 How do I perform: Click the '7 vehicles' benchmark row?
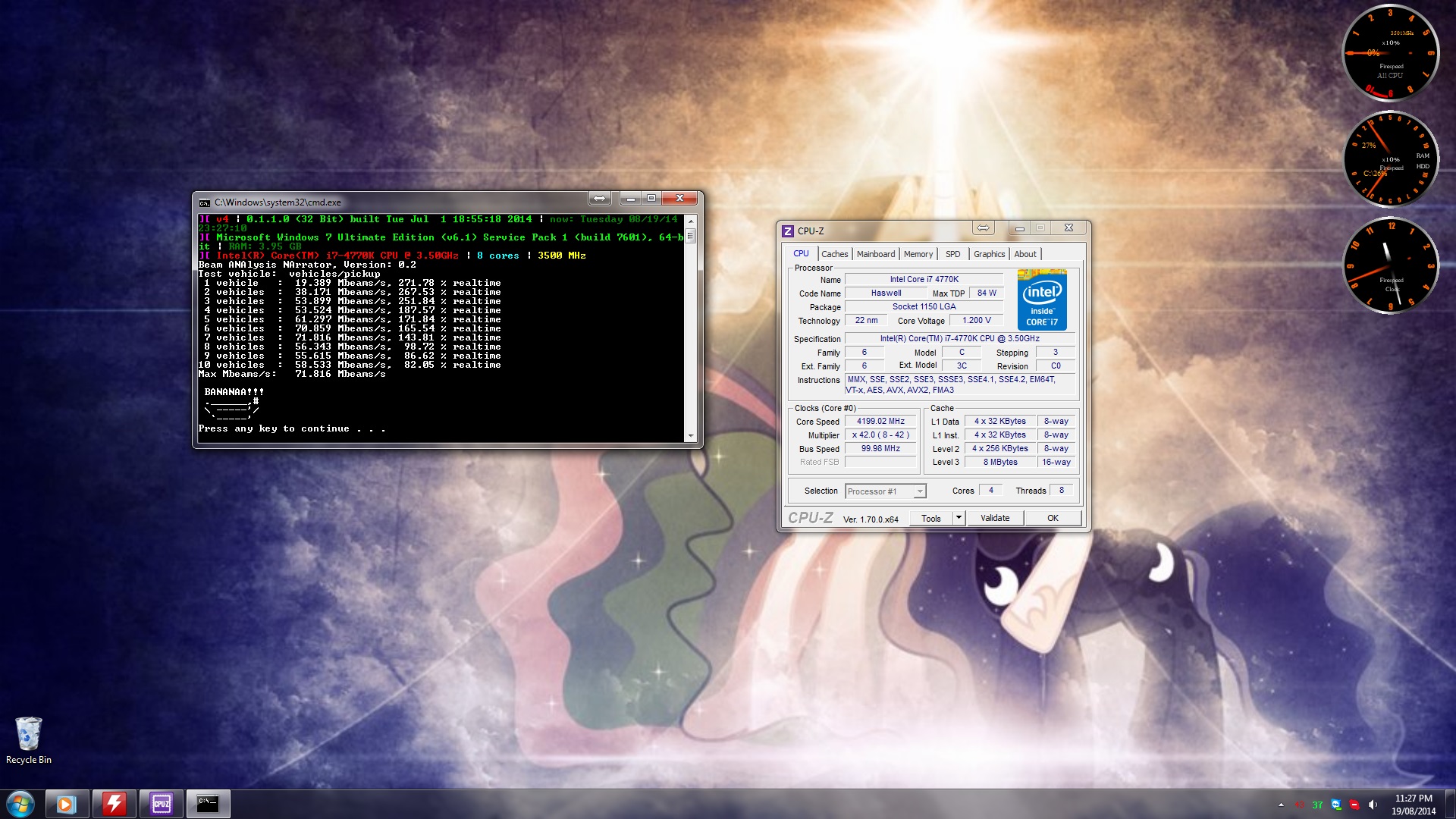pyautogui.click(x=352, y=337)
